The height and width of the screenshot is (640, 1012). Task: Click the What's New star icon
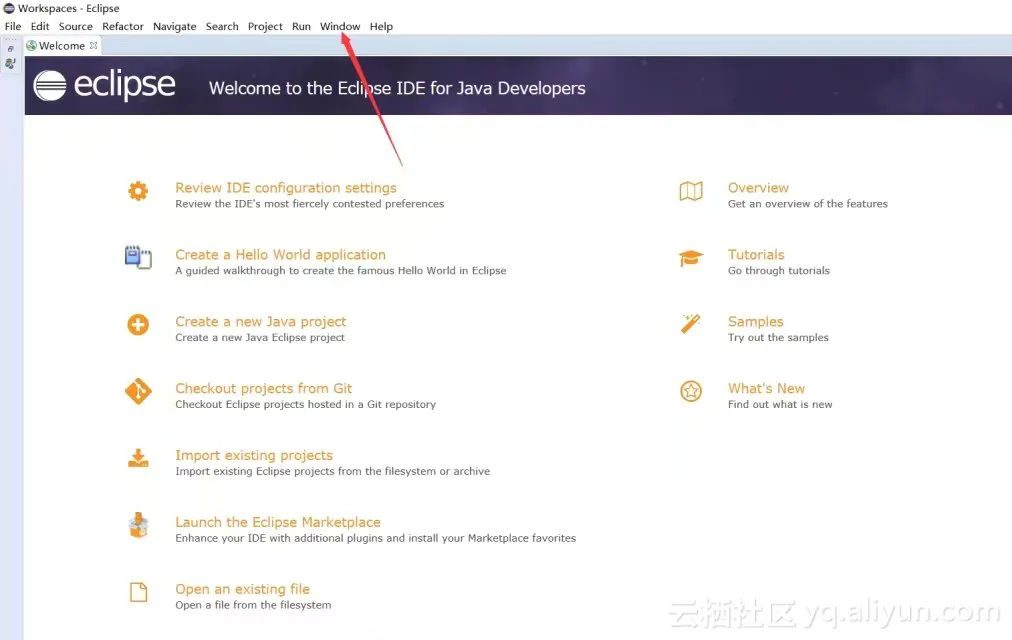pyautogui.click(x=691, y=391)
